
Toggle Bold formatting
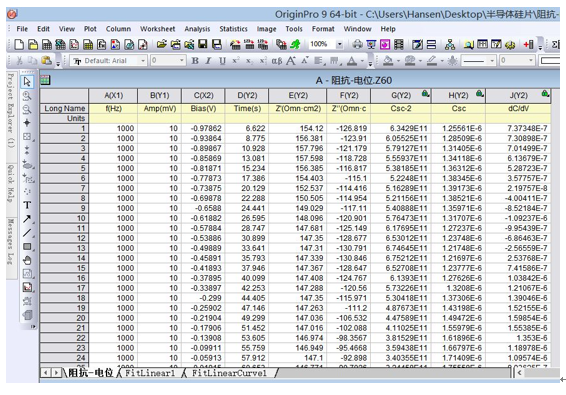coord(195,61)
